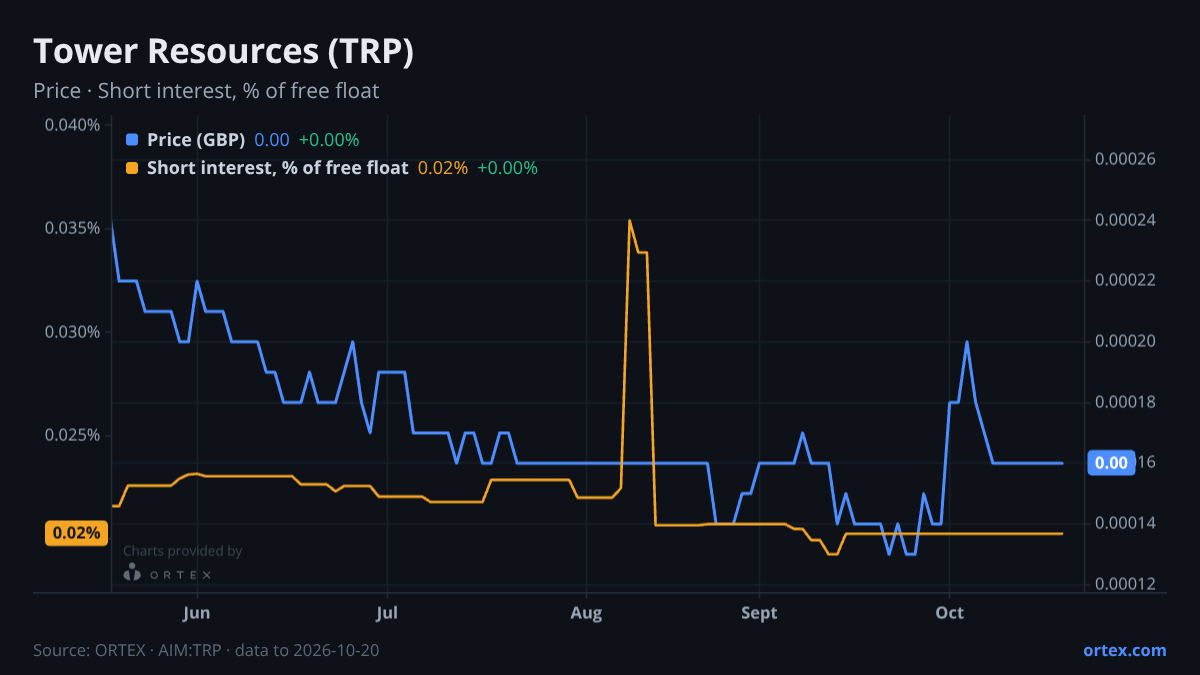The width and height of the screenshot is (1200, 675).
Task: Click the 0.030% left axis label
Action: (72, 332)
